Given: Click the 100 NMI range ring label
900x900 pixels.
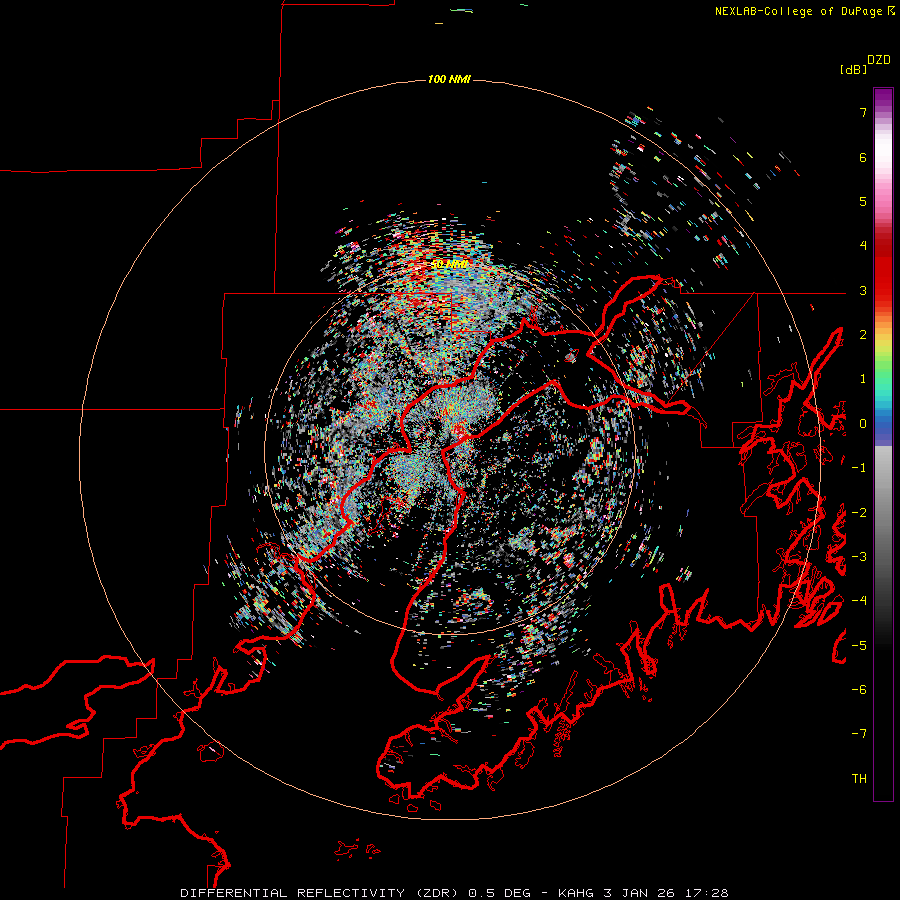Looking at the screenshot, I should pos(449,79).
